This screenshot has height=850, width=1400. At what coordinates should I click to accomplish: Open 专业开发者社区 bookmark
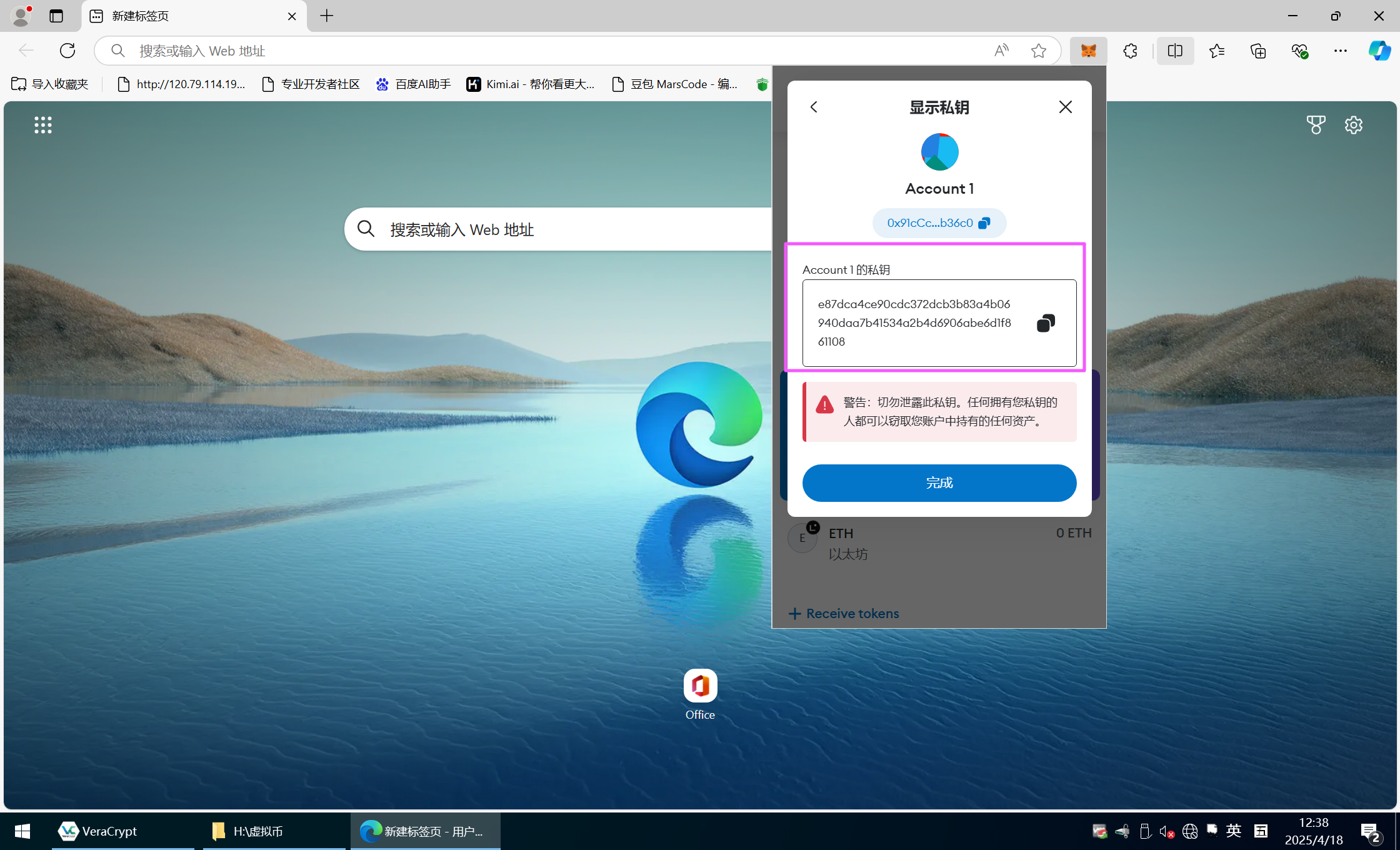point(311,84)
